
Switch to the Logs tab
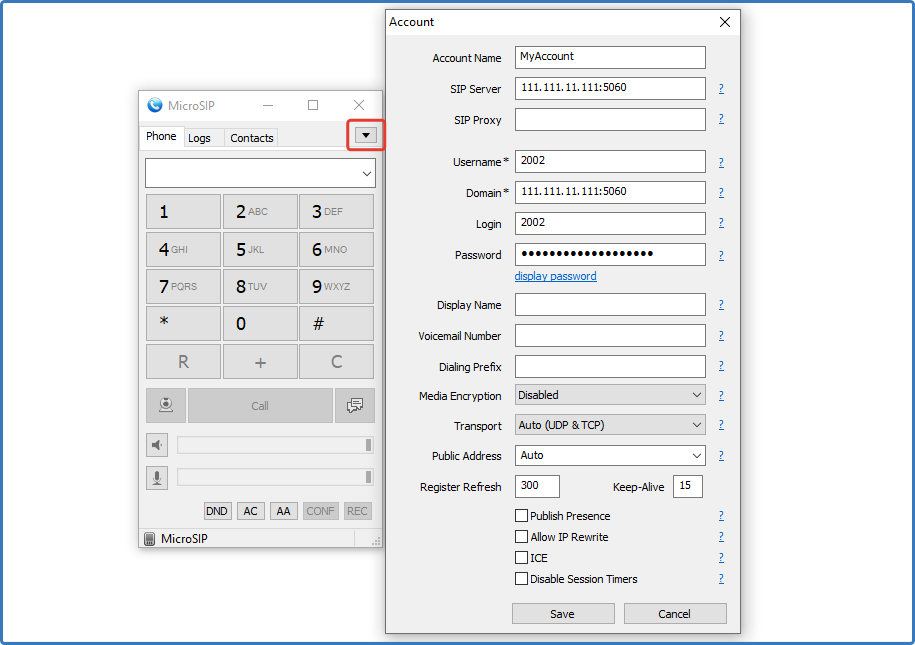point(200,138)
